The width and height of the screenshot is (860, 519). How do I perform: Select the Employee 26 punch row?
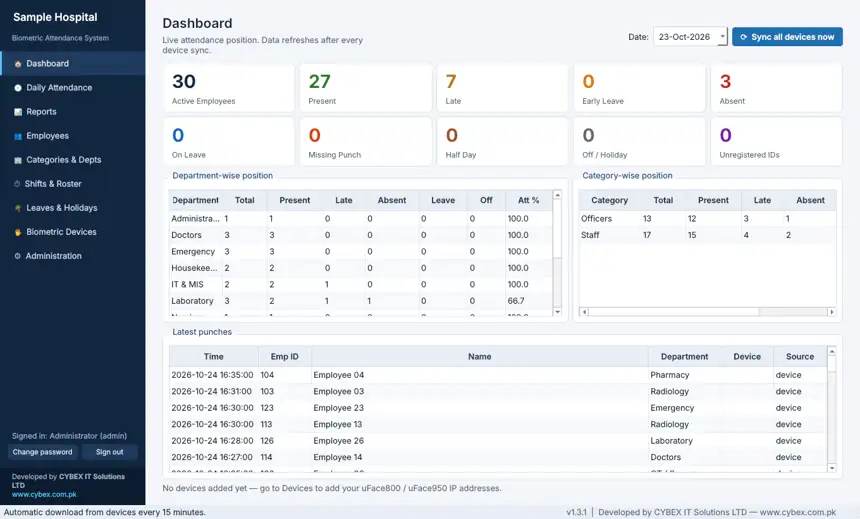point(497,441)
